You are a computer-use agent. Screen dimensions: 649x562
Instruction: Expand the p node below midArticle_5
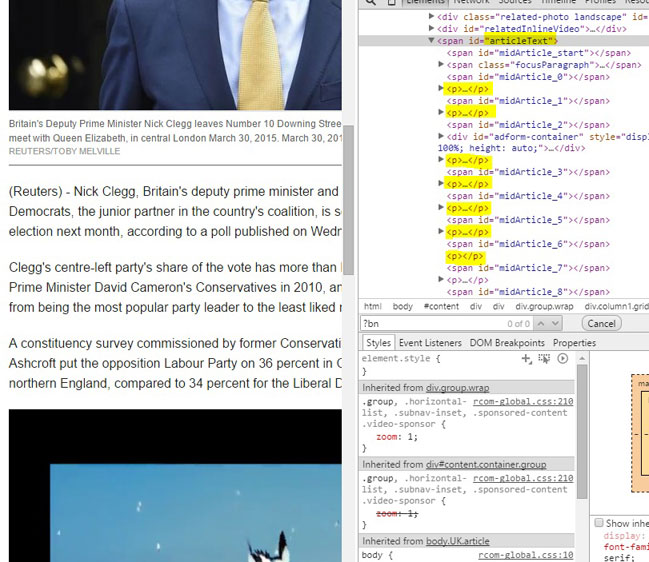(x=441, y=231)
